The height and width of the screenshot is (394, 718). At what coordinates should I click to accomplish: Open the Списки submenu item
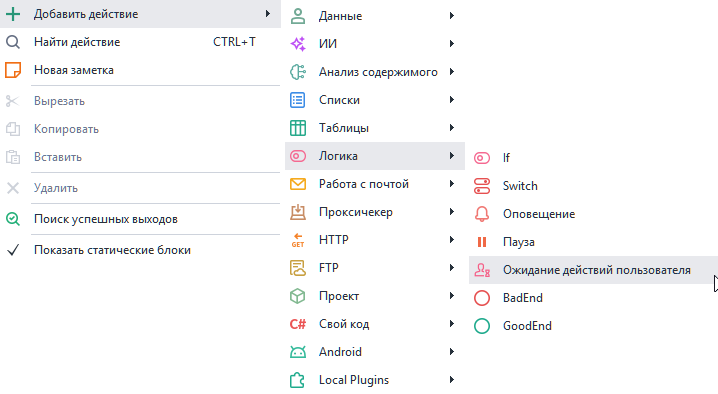pos(375,100)
